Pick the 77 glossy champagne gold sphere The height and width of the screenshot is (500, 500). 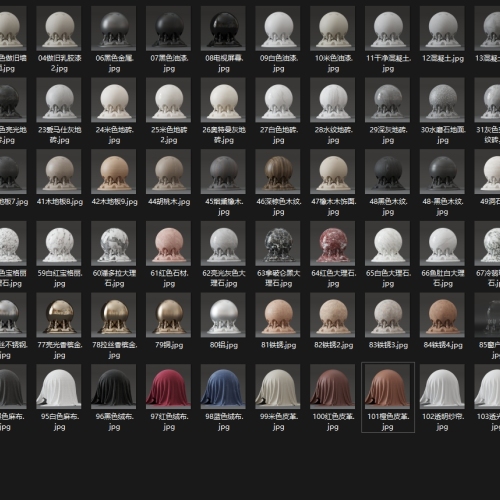pos(59,315)
